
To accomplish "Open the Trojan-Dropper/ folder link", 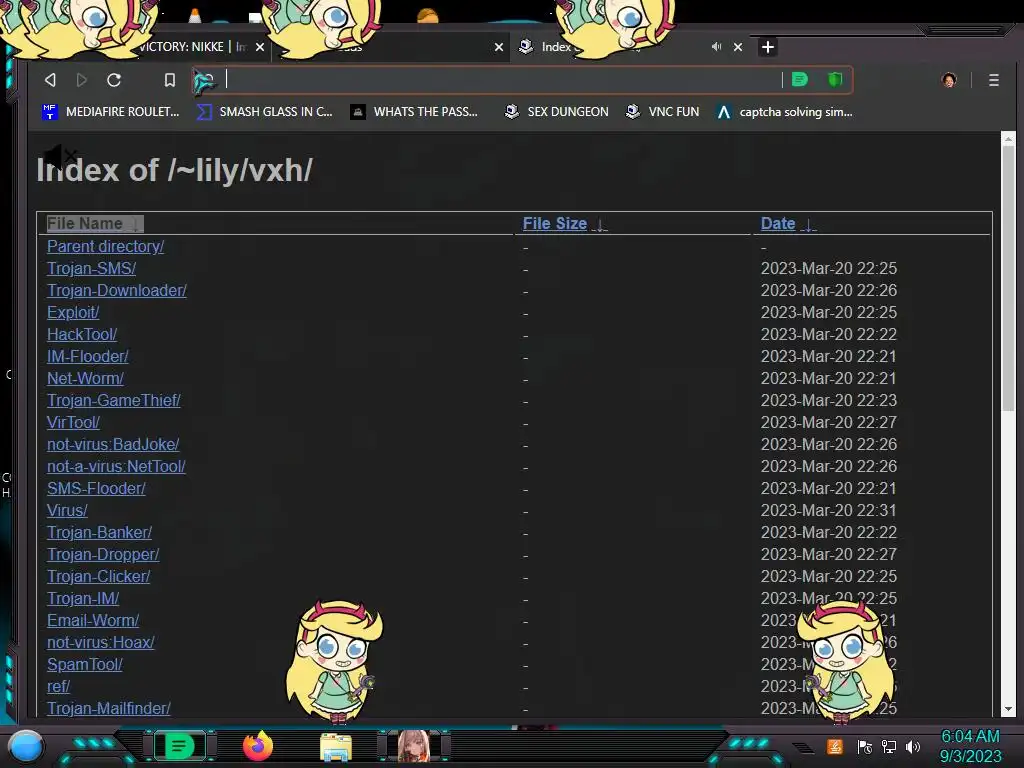I will [x=103, y=554].
